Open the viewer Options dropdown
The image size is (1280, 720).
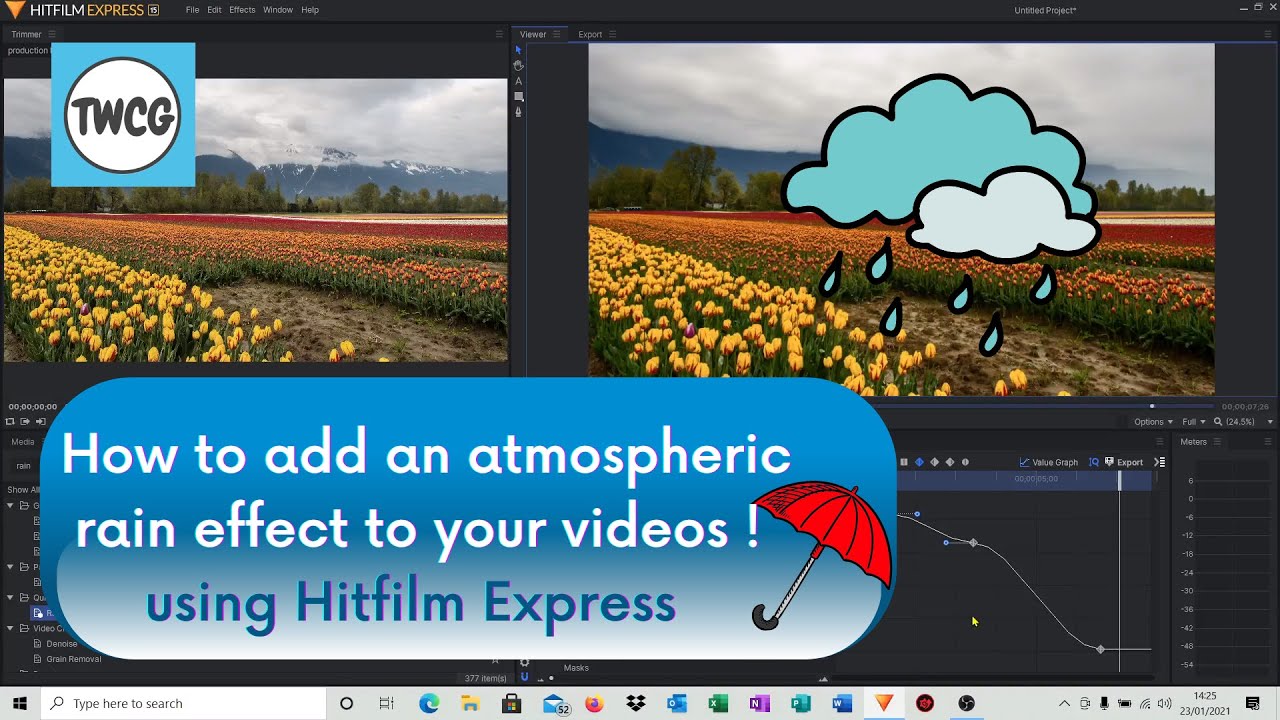(x=1154, y=422)
